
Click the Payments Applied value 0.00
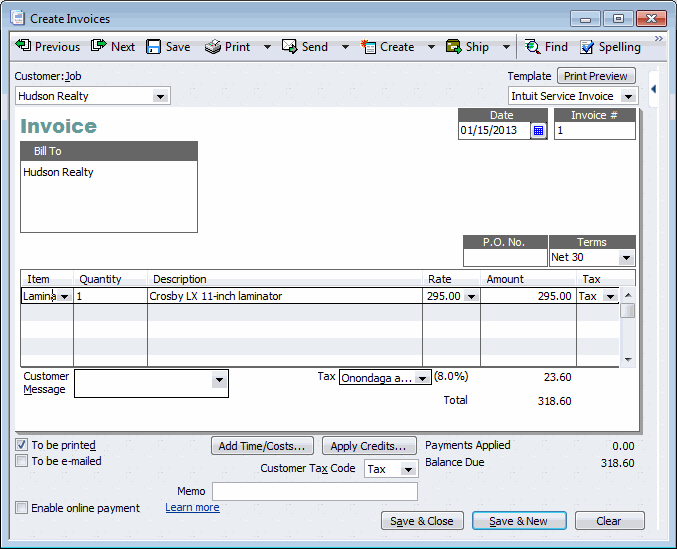623,446
